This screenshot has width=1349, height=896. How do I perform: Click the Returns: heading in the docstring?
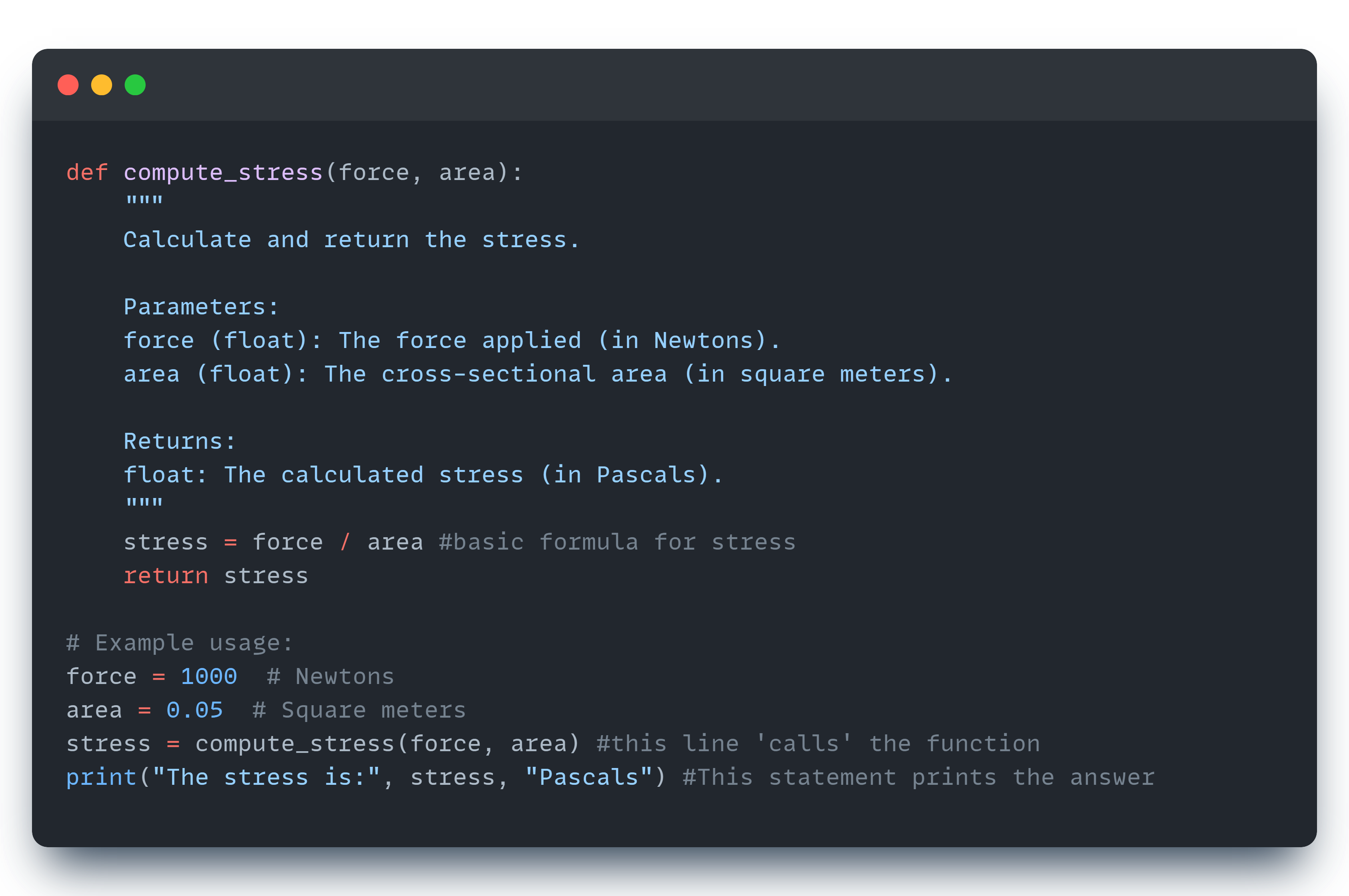tap(178, 440)
